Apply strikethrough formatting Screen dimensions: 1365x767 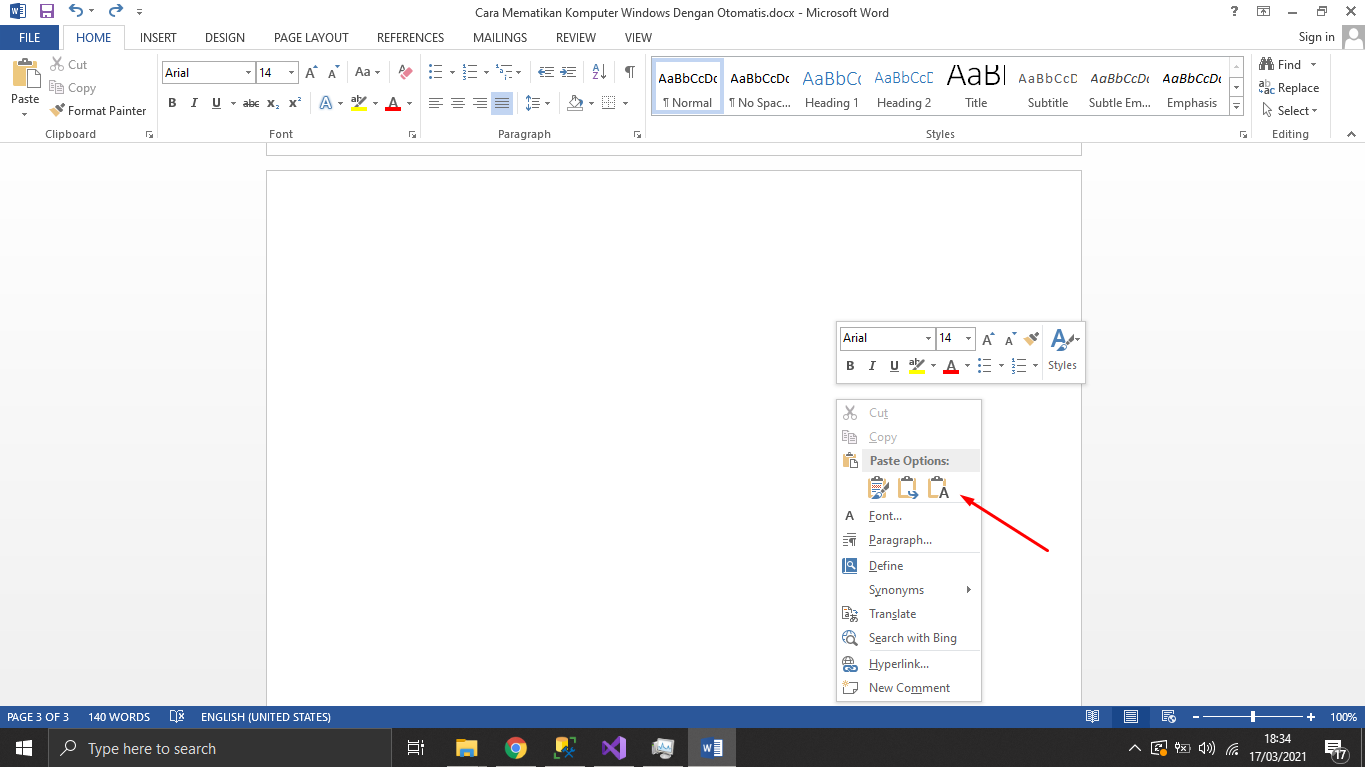coord(251,103)
